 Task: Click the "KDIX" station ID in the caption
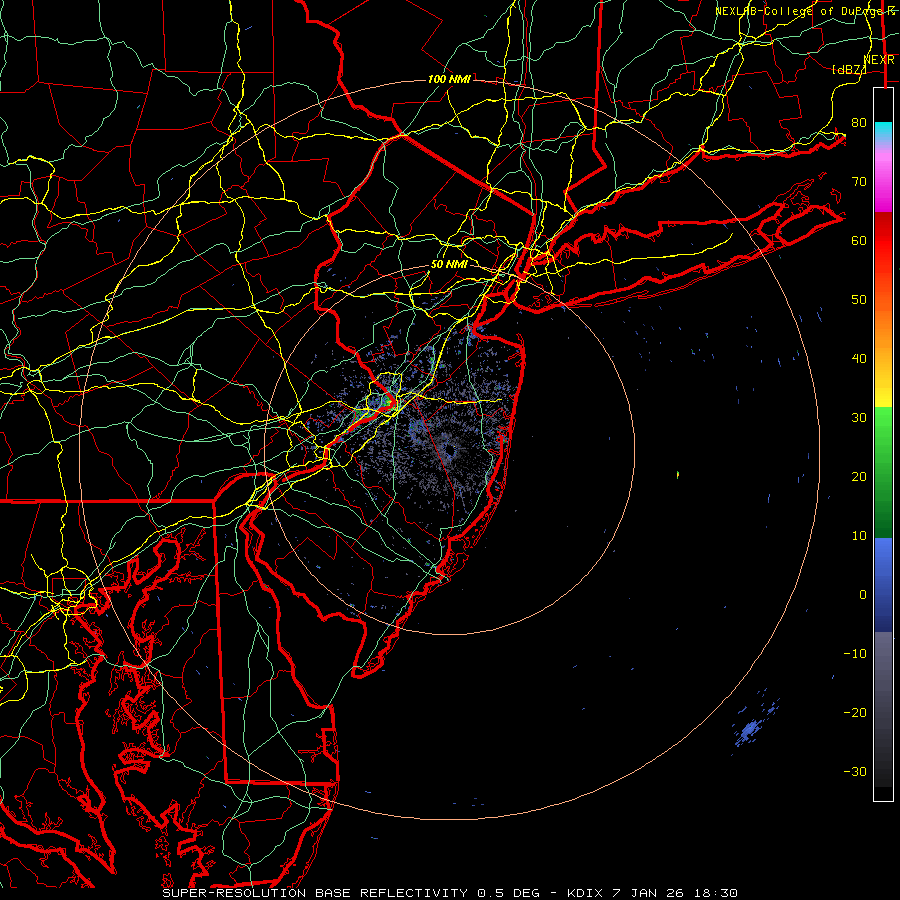point(585,893)
